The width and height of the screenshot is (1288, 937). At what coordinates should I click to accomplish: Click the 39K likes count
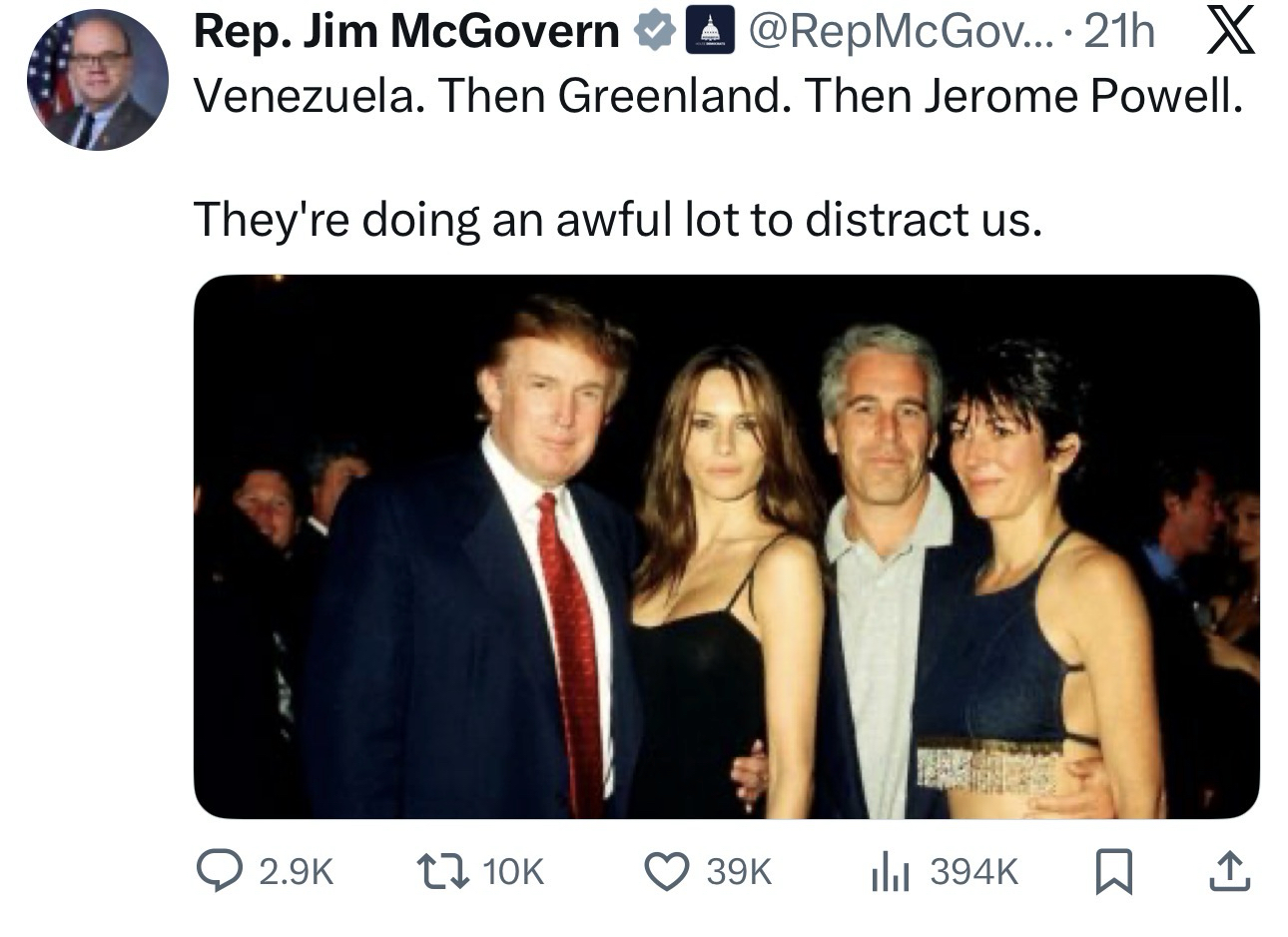coord(739,872)
